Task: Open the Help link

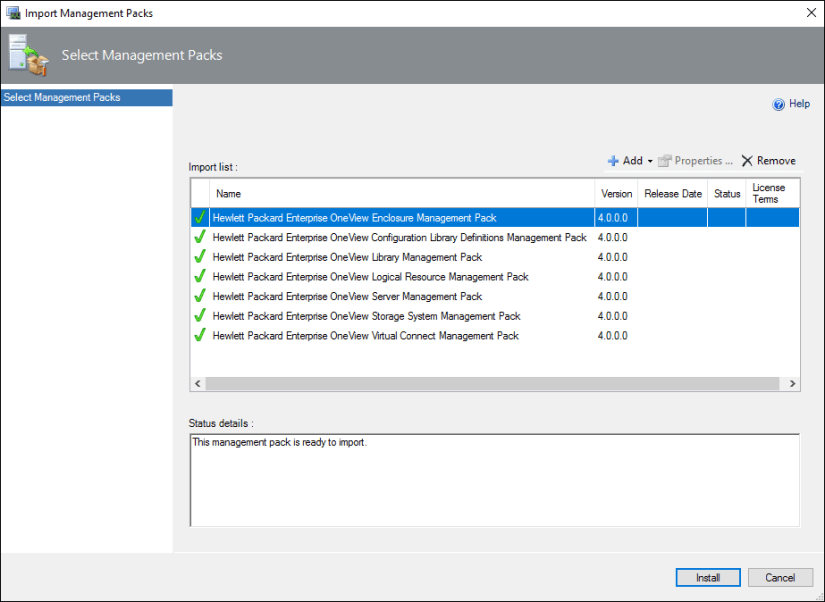Action: [x=799, y=104]
